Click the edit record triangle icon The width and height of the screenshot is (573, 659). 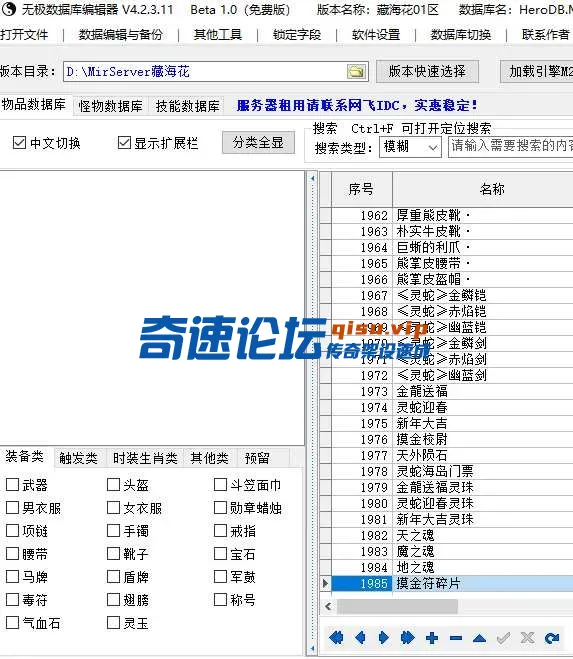[479, 639]
